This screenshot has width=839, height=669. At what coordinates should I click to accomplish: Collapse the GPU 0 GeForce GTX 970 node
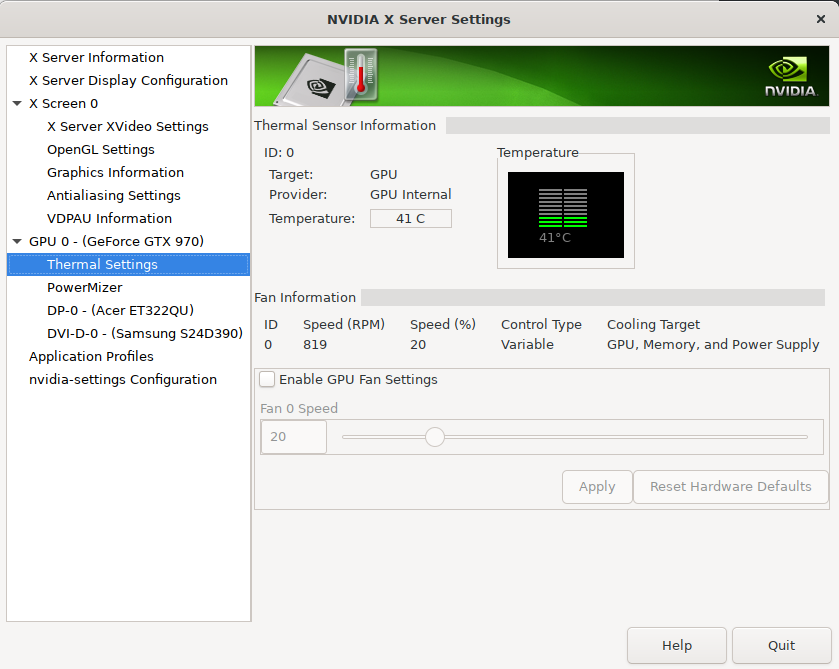(x=17, y=241)
